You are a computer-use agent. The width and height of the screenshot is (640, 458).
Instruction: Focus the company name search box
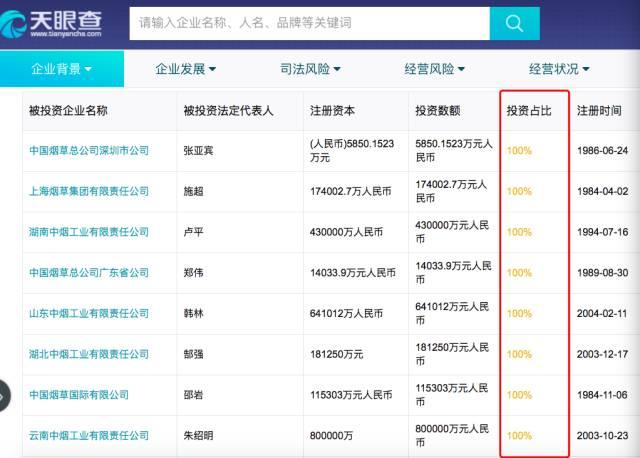click(x=310, y=22)
